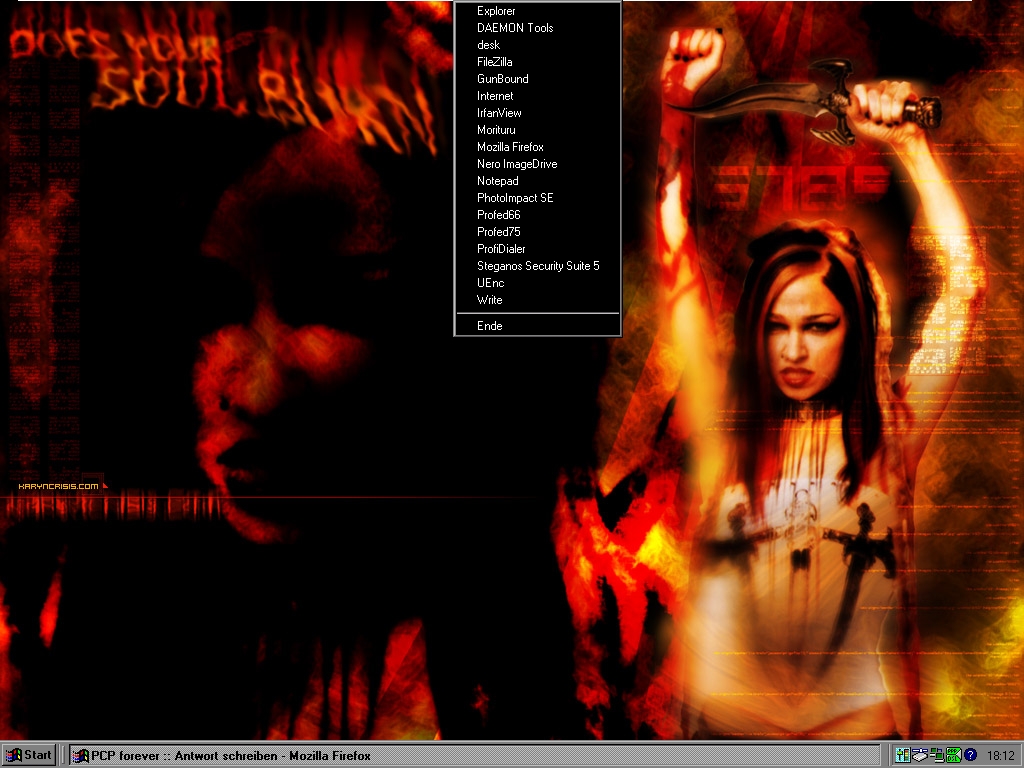Viewport: 1024px width, 768px height.
Task: Launch DAEMON Tools from the menu
Action: pyautogui.click(x=537, y=28)
